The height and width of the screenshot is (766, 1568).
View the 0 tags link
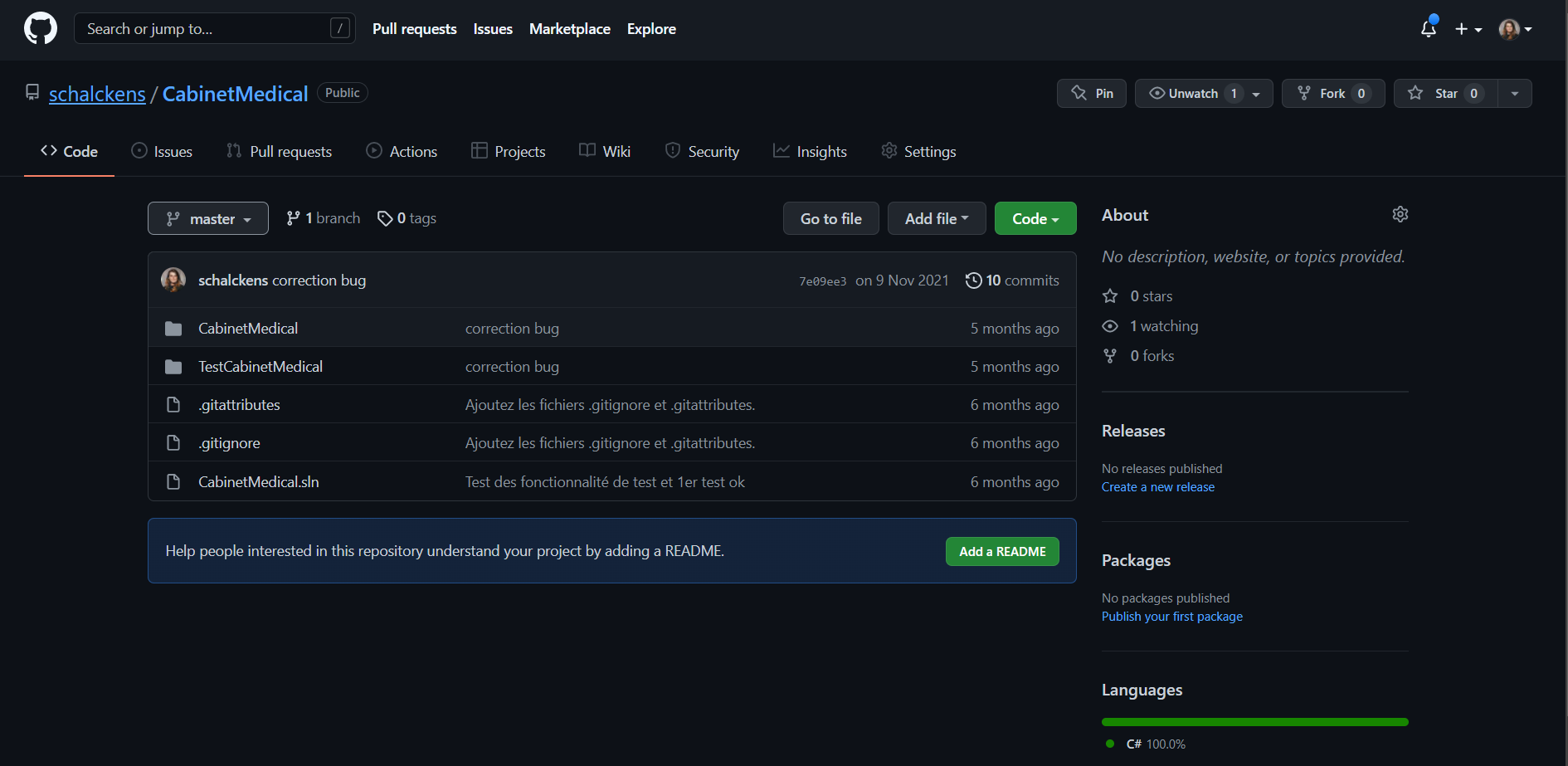point(407,218)
